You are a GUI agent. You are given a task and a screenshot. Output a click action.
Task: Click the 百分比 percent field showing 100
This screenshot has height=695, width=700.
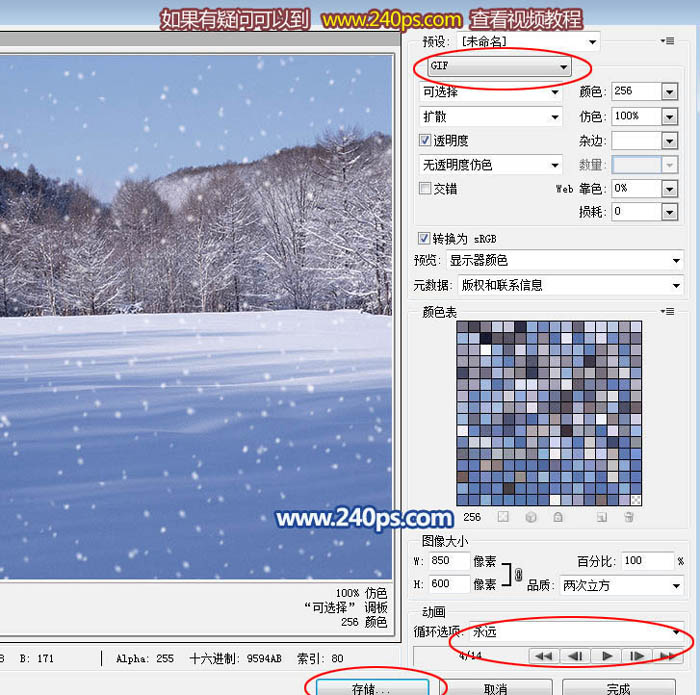coord(647,561)
